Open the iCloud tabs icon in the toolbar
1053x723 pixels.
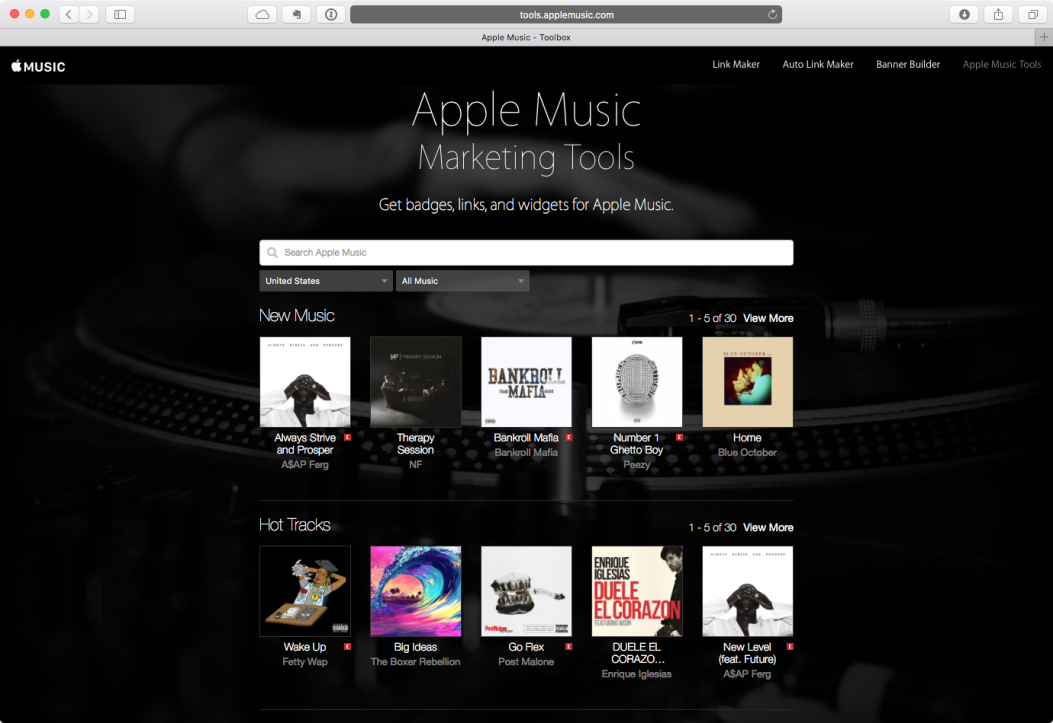[263, 14]
